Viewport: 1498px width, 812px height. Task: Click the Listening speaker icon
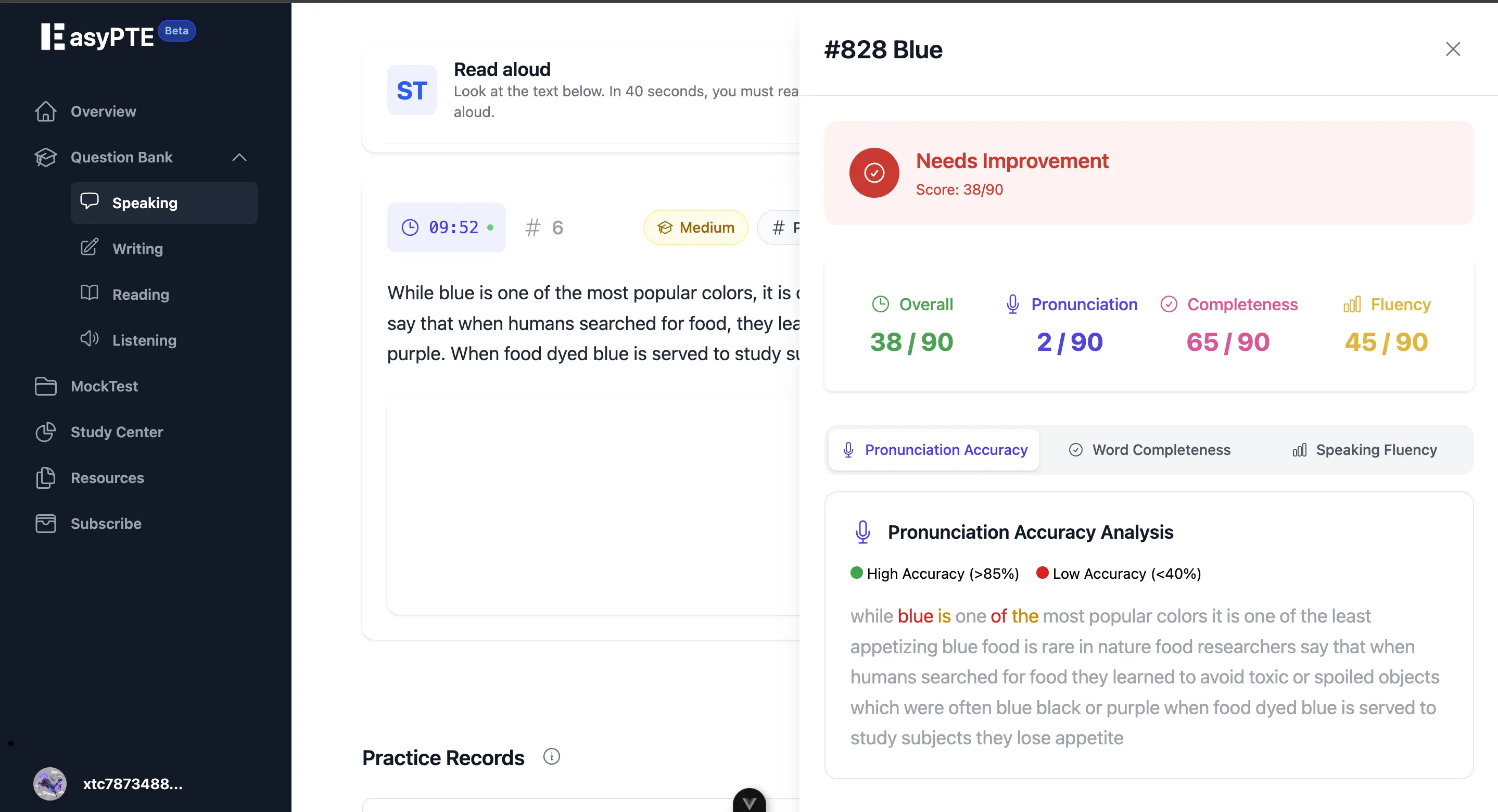pos(89,339)
